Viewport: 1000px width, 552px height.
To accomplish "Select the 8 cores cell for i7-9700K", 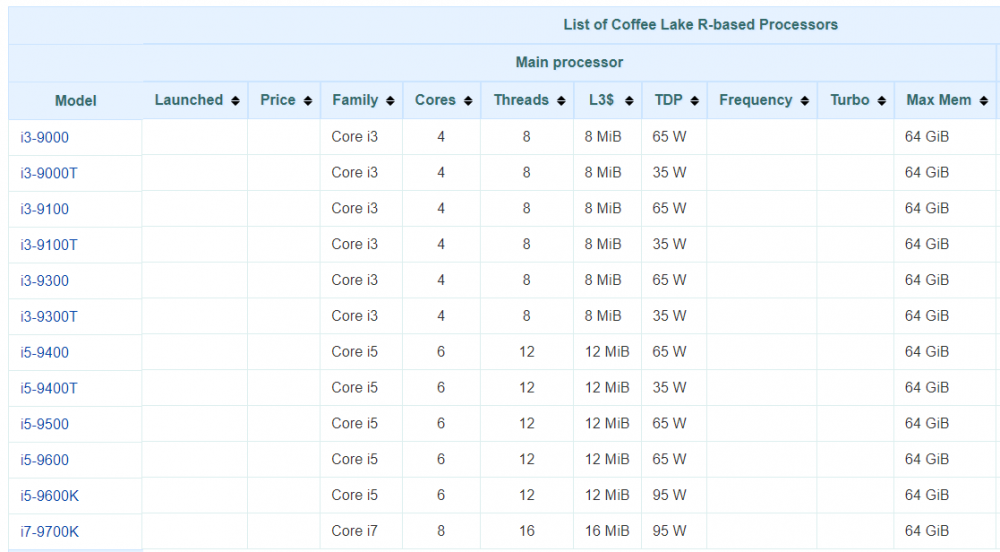I will pos(441,531).
